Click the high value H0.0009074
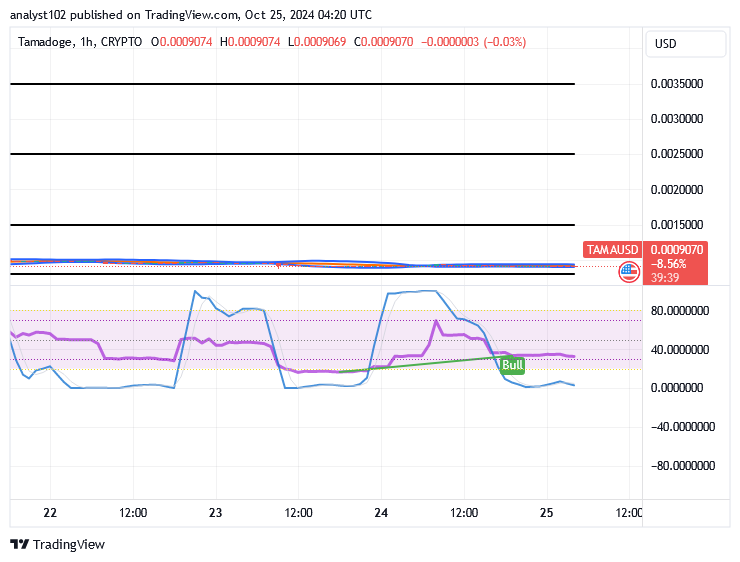 coord(250,42)
